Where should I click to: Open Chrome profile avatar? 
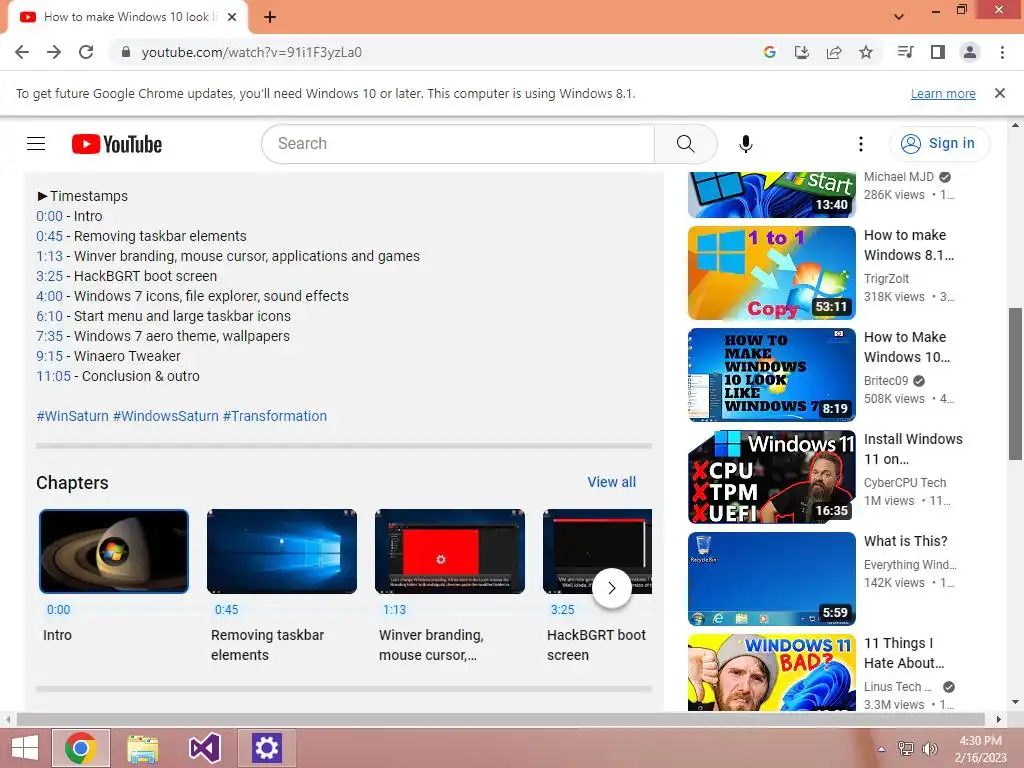click(970, 52)
